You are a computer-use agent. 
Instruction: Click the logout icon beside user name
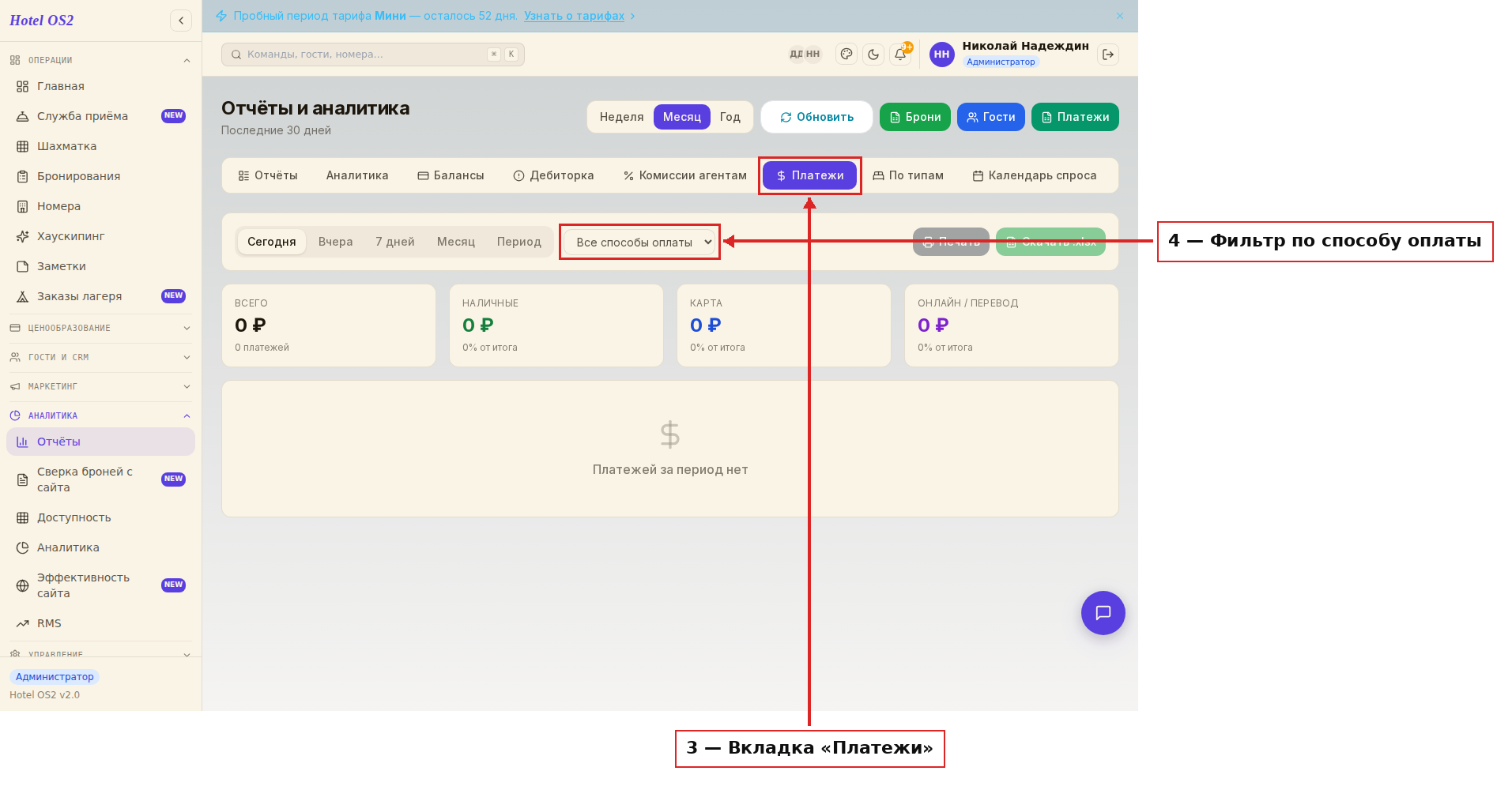pos(1108,55)
